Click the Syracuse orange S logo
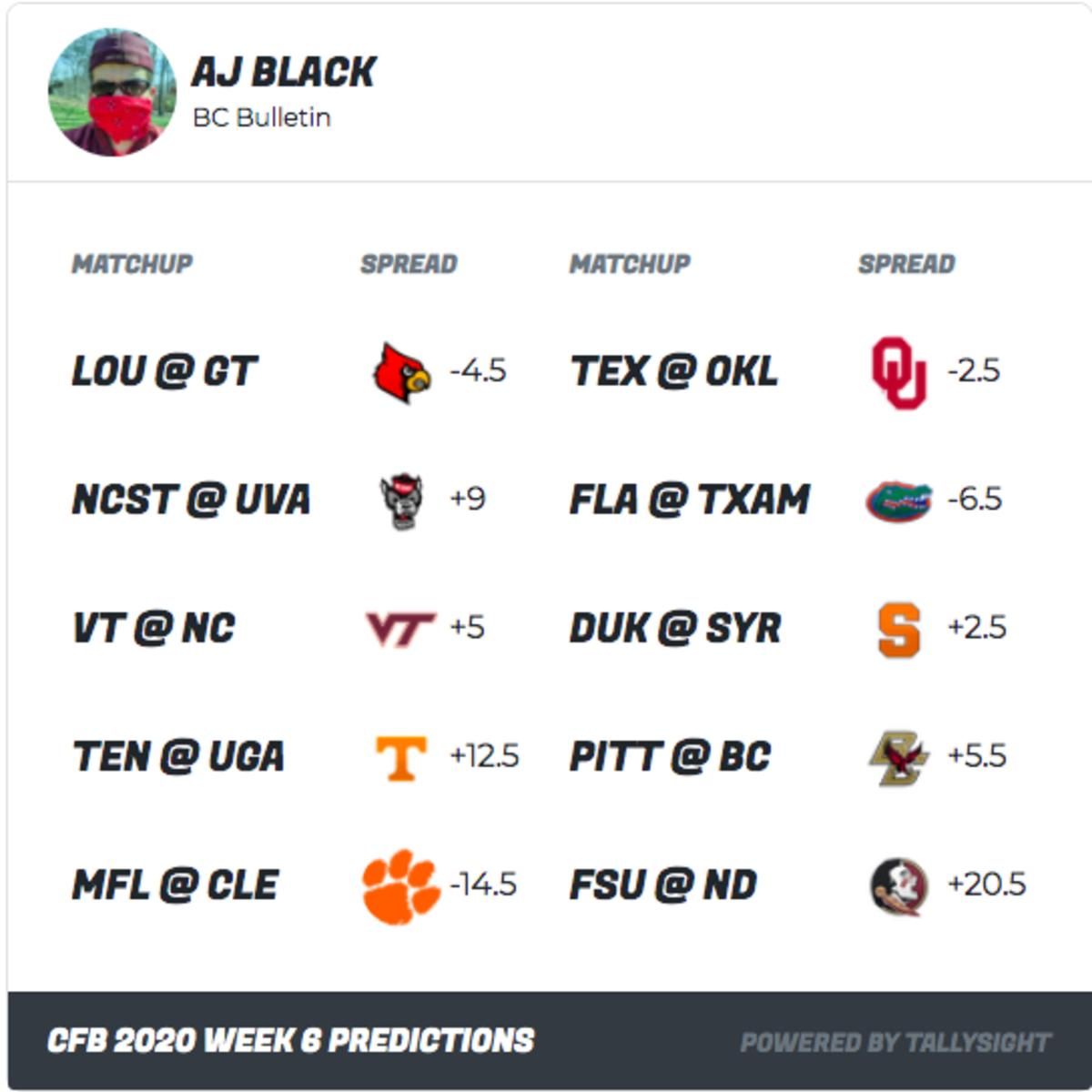Viewport: 1092px width, 1092px height. 899,630
